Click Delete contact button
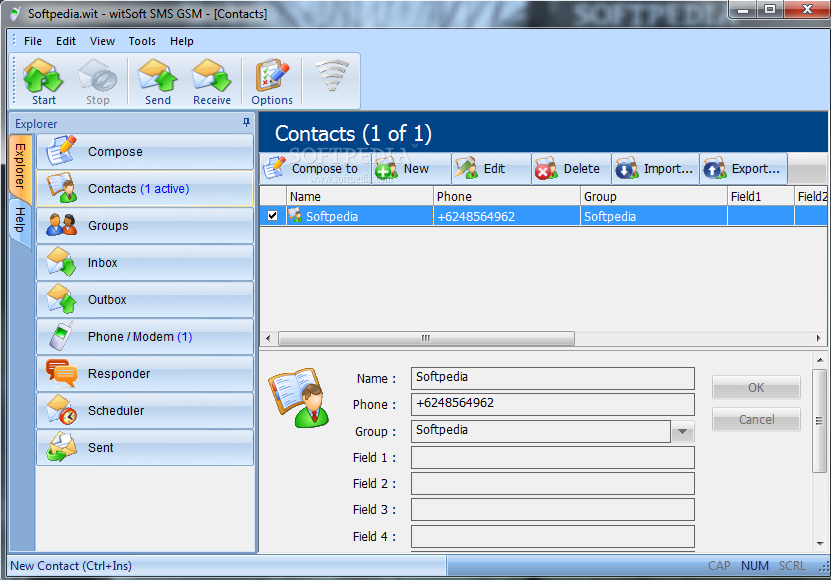831x580 pixels. coord(571,169)
